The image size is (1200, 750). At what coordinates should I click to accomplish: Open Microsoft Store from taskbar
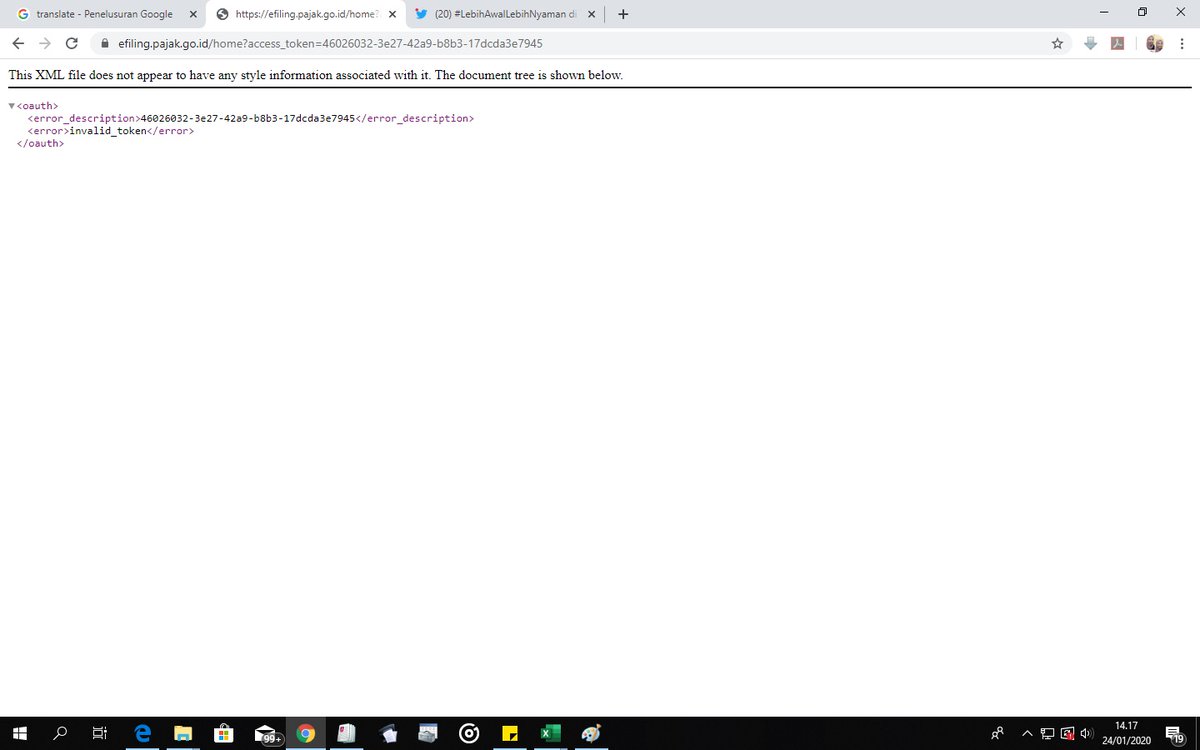(224, 733)
